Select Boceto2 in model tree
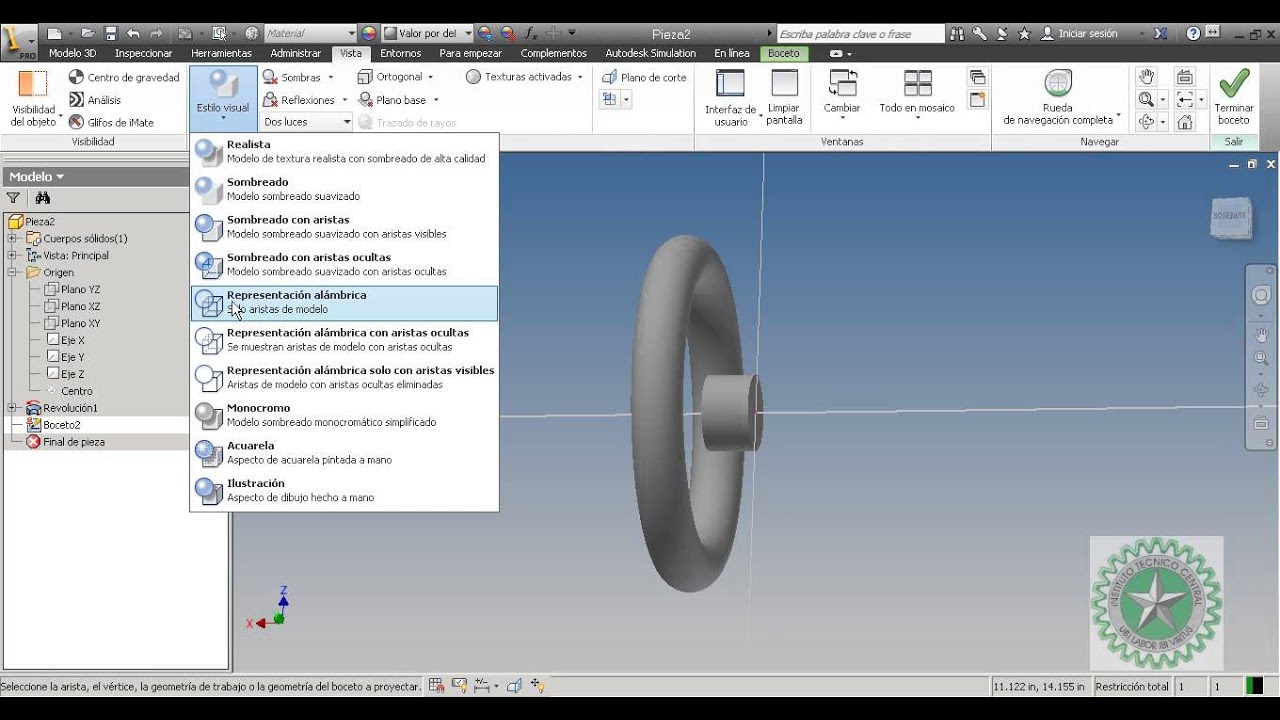The height and width of the screenshot is (720, 1280). pos(61,425)
